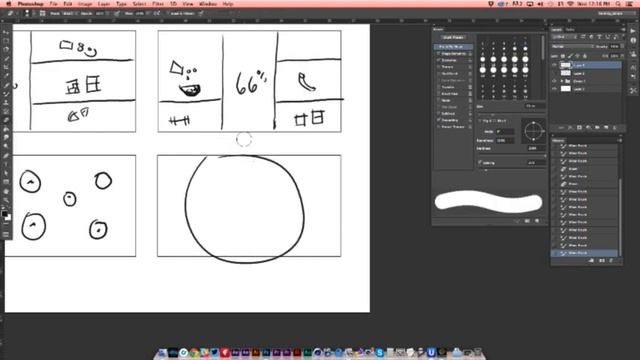Toggle the Shape Dynamics checkbox
640x360 pixels.
tap(439, 53)
